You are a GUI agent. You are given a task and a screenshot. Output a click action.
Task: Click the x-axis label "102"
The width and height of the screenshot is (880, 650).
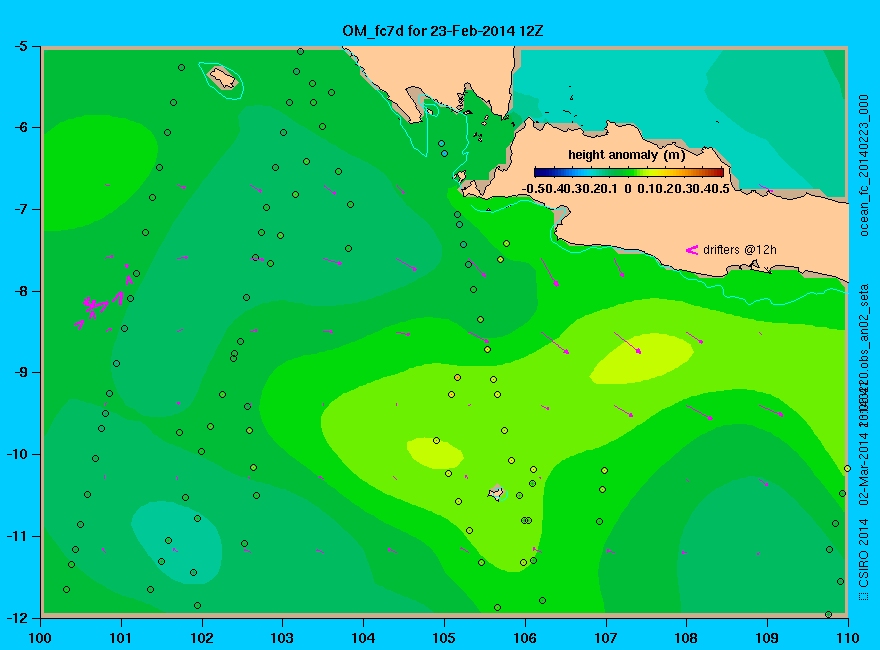(x=202, y=638)
